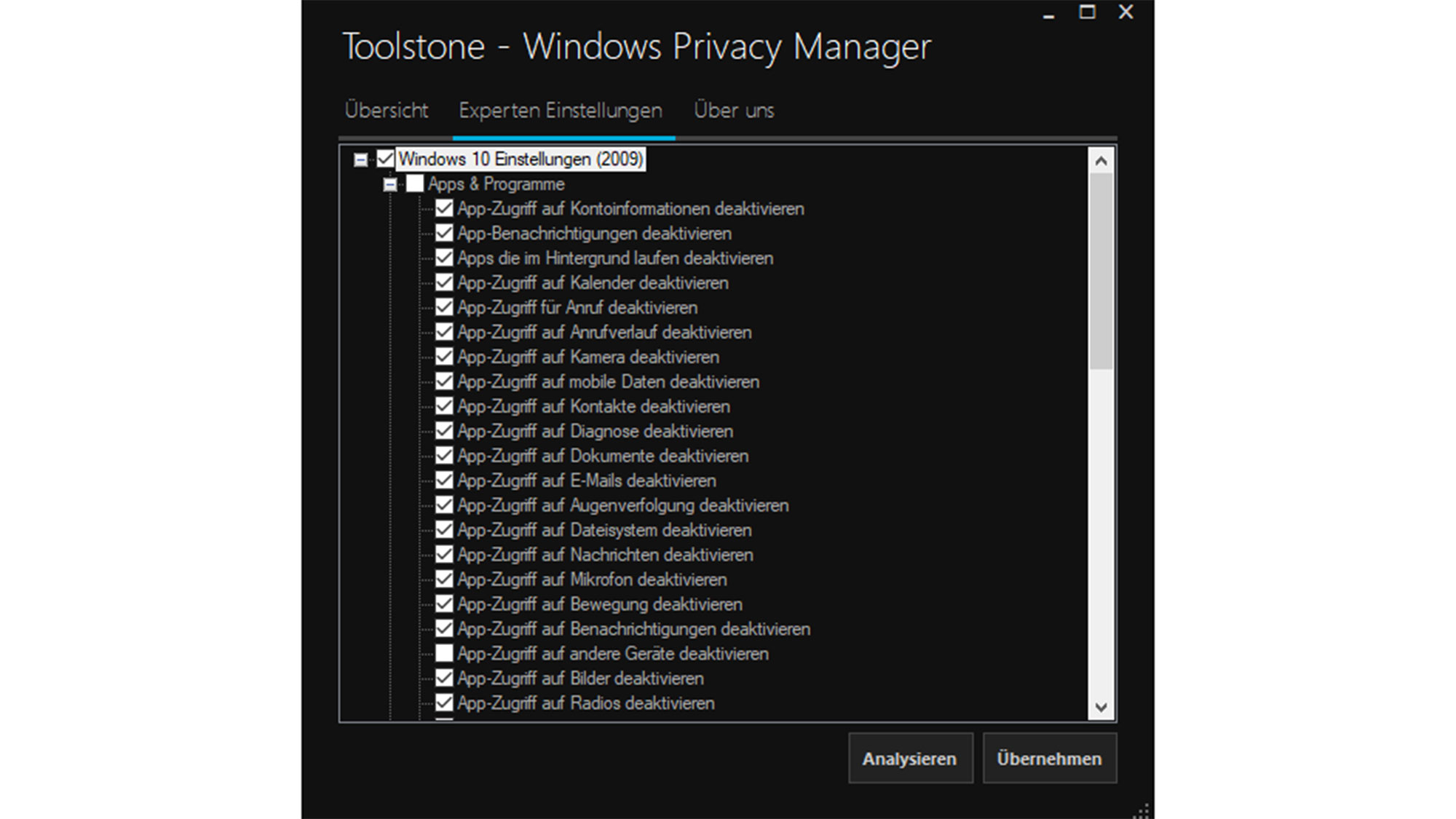The width and height of the screenshot is (1456, 819).
Task: Collapse the Apps & Programme node
Action: click(390, 184)
